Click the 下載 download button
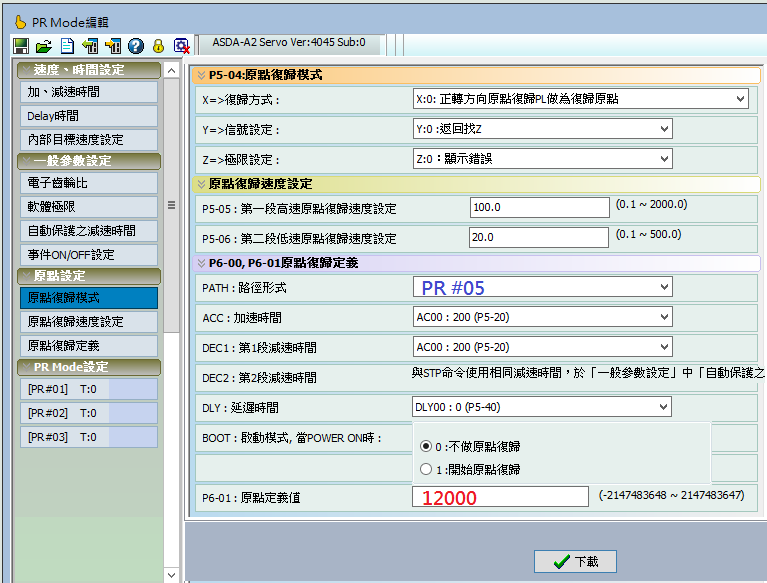The image size is (767, 583). pyautogui.click(x=575, y=561)
